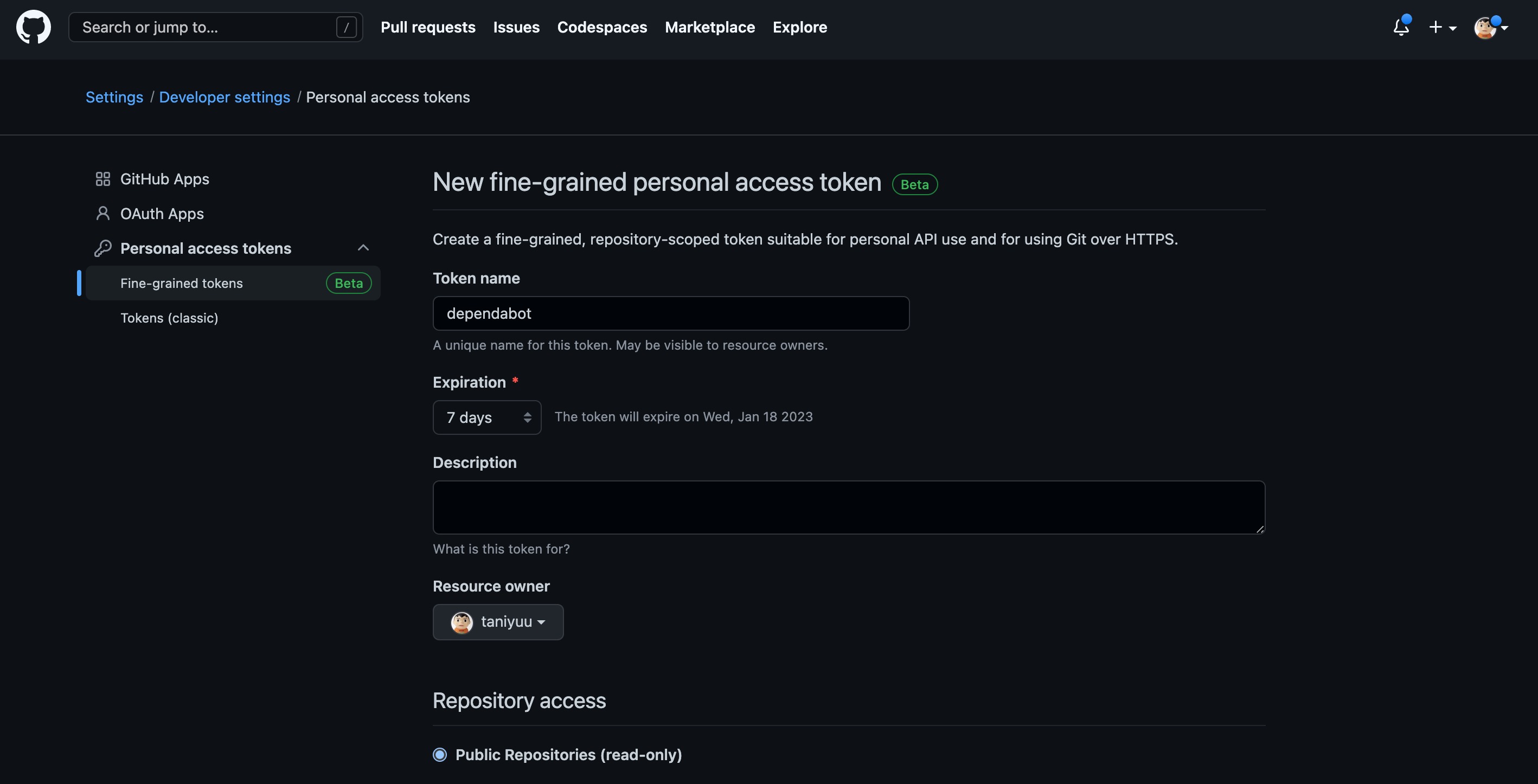Viewport: 1538px width, 784px height.
Task: Click the slash shortcut icon in search
Action: pos(347,27)
